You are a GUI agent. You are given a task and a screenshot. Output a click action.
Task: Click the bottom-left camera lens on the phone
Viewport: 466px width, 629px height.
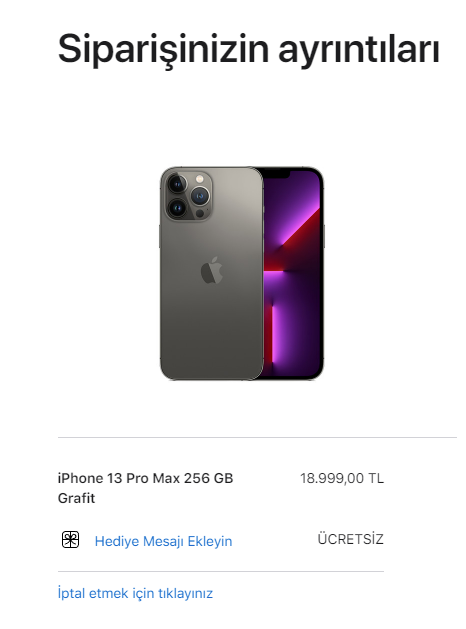coord(177,208)
